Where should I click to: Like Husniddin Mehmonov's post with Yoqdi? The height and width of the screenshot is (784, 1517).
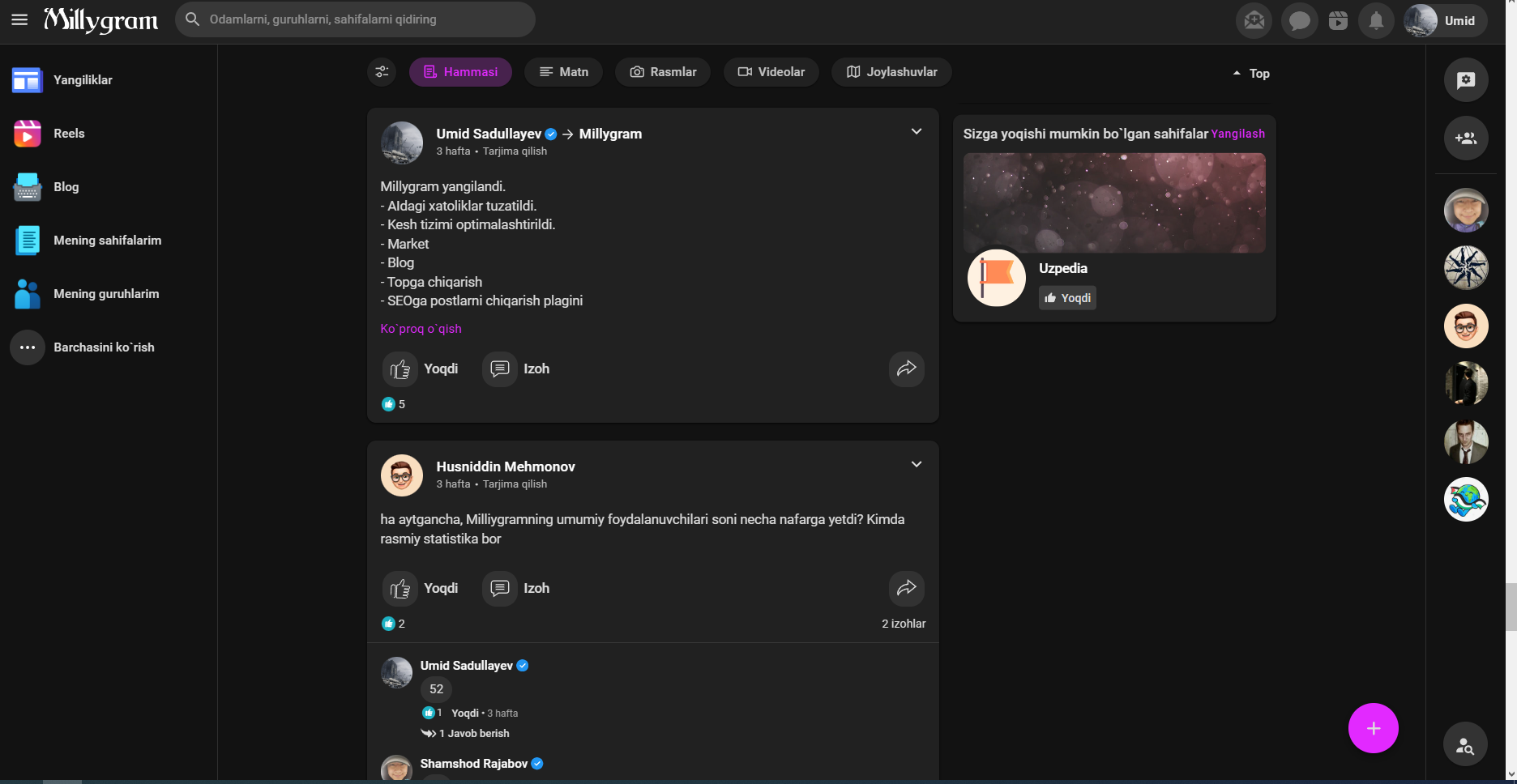[421, 588]
